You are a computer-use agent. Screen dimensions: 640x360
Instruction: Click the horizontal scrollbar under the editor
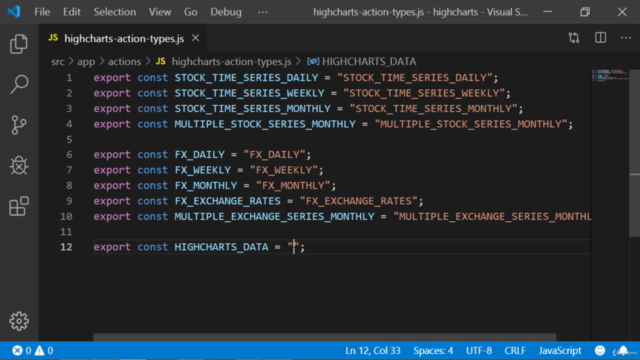[324, 337]
